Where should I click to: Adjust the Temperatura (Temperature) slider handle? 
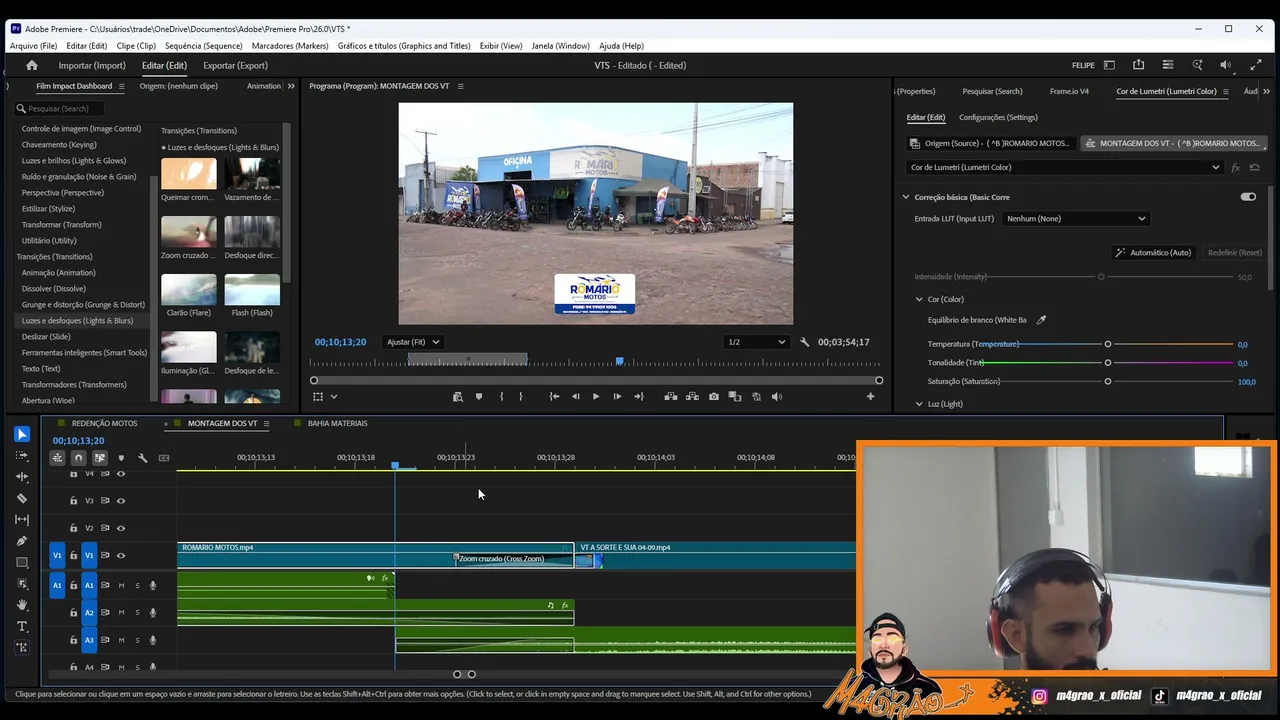click(1108, 344)
